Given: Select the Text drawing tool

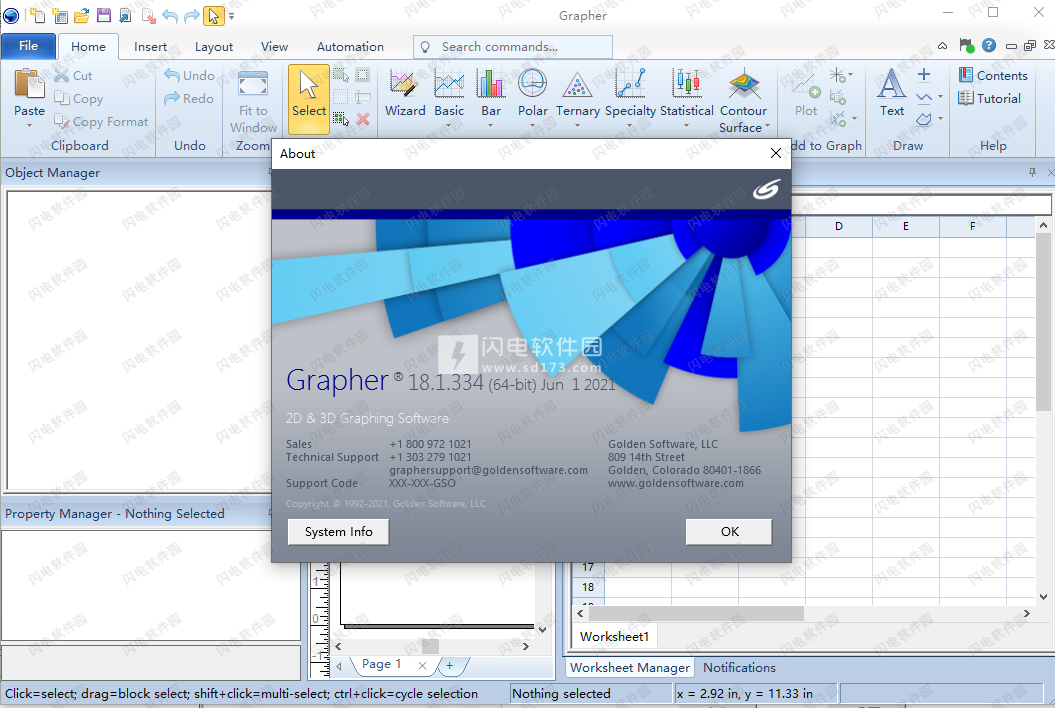Looking at the screenshot, I should 892,93.
